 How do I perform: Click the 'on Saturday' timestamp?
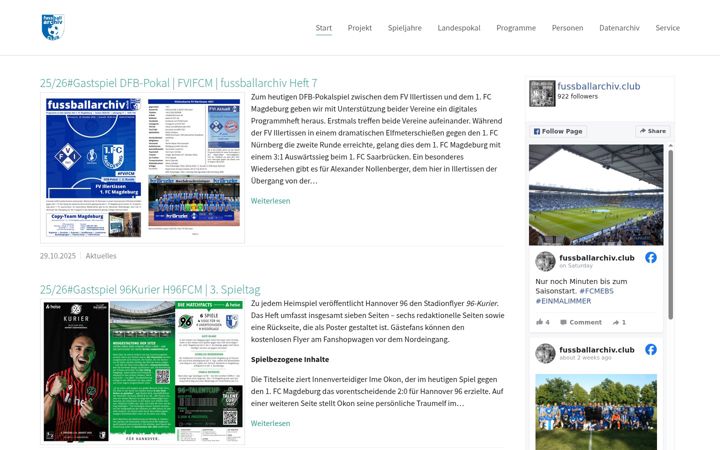click(576, 266)
